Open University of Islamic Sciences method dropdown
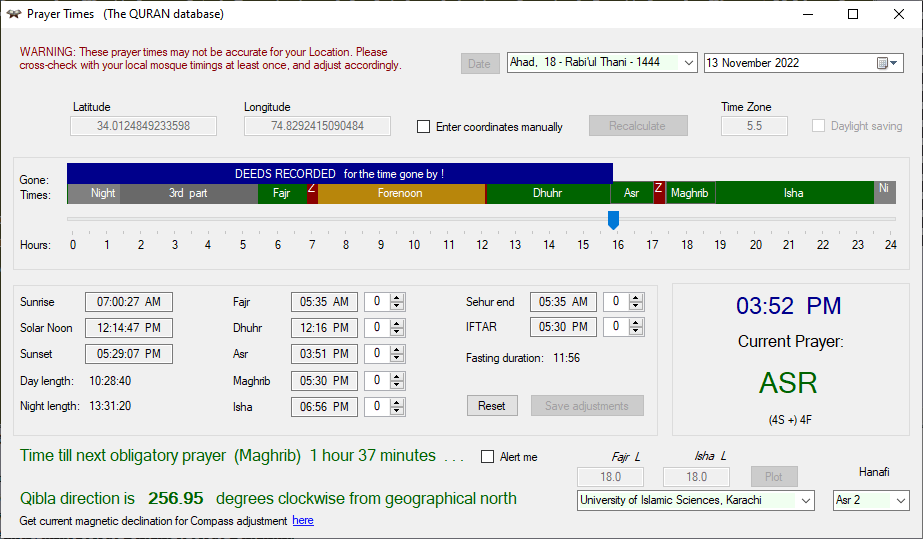 pos(806,500)
